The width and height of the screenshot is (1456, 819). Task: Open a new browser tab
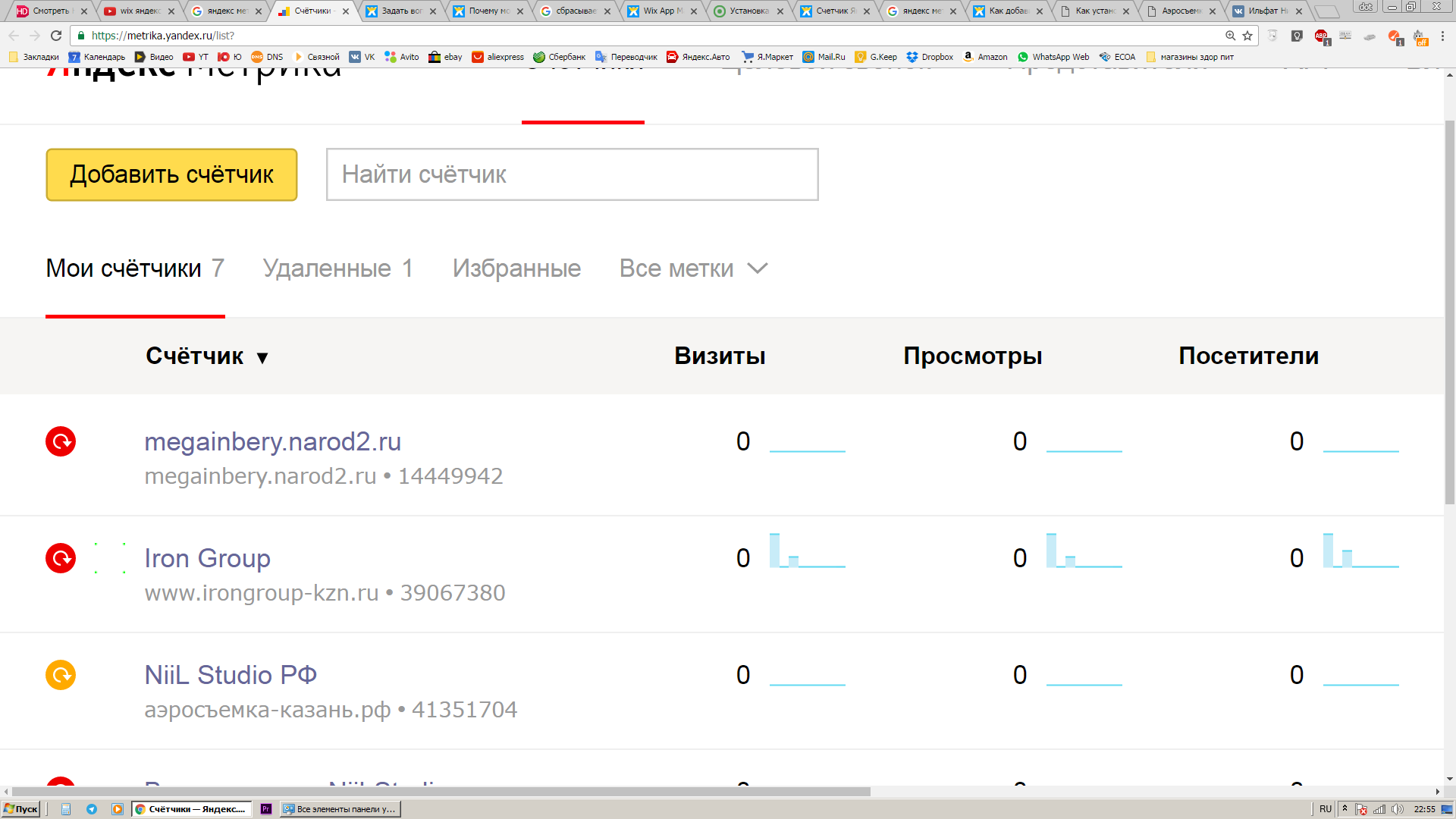pyautogui.click(x=1327, y=11)
